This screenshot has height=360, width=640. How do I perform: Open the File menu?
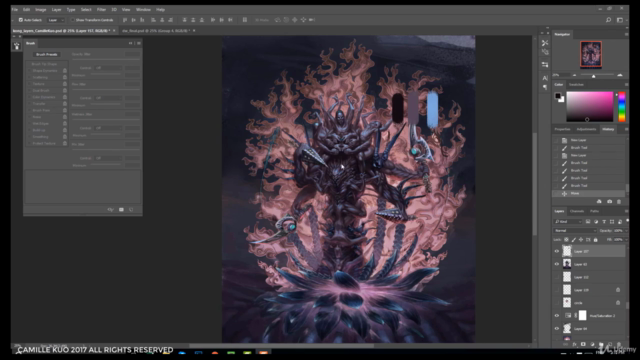15,9
